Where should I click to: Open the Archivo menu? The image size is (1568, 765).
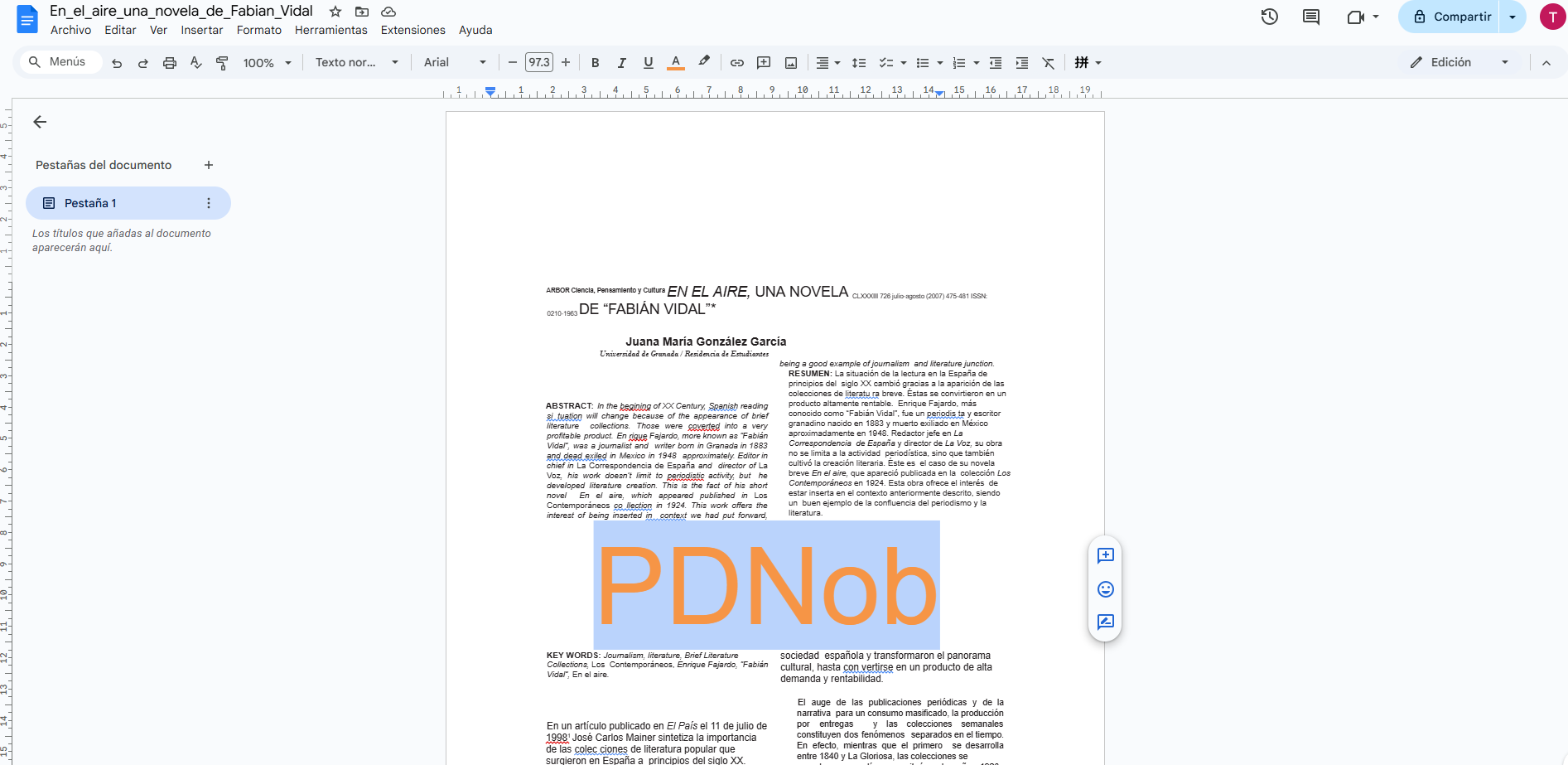70,30
